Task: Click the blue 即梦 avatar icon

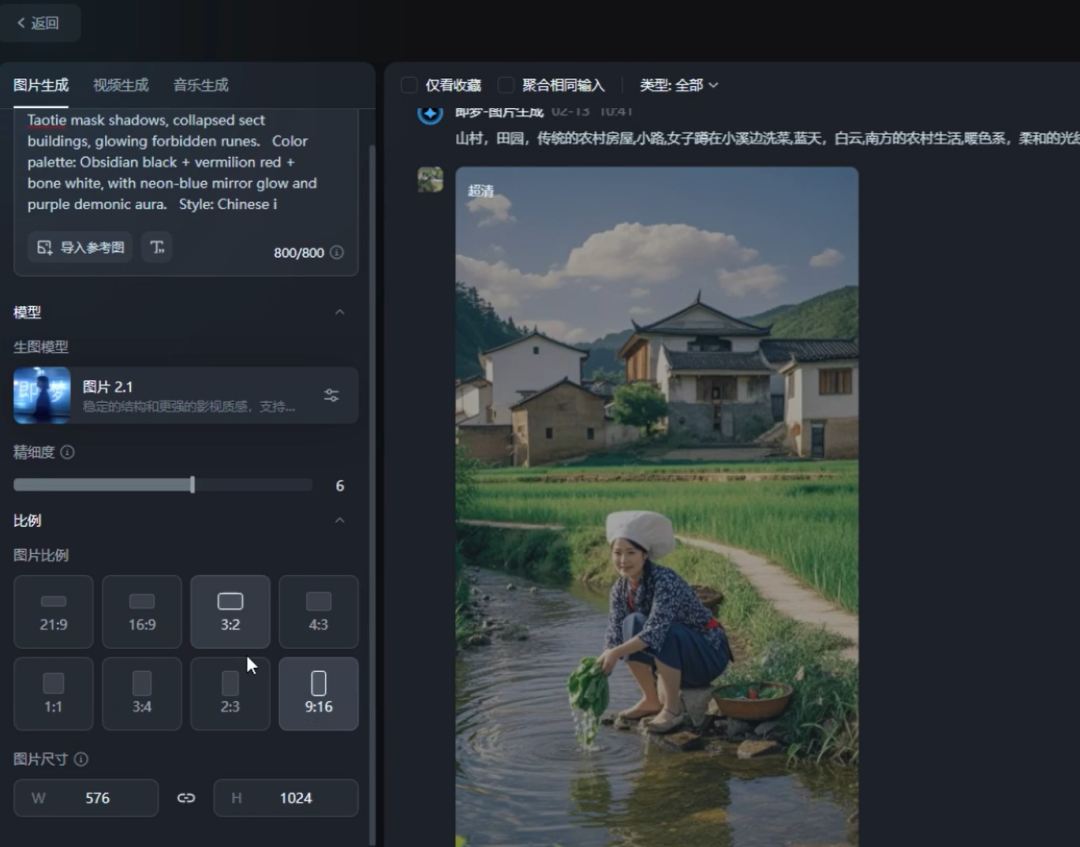Action: (430, 113)
